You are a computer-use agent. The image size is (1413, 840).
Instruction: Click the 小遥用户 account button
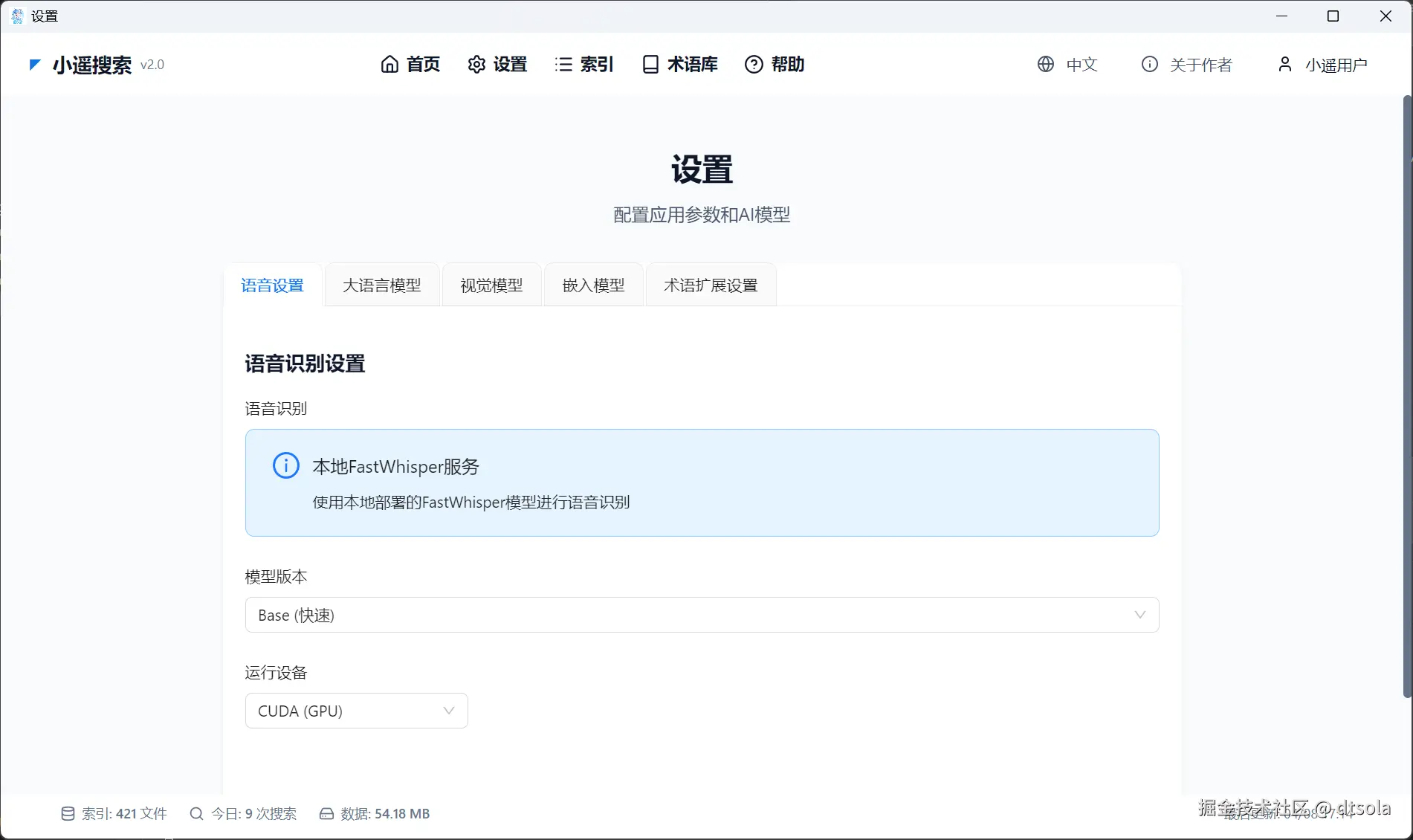[1322, 65]
